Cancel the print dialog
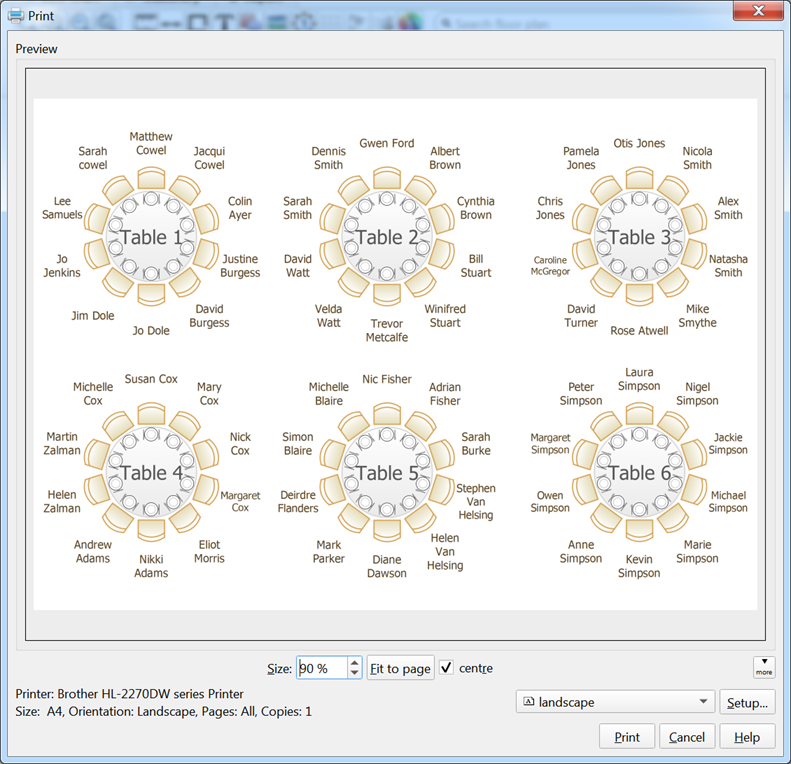Viewport: 791px width, 764px height. coord(686,737)
